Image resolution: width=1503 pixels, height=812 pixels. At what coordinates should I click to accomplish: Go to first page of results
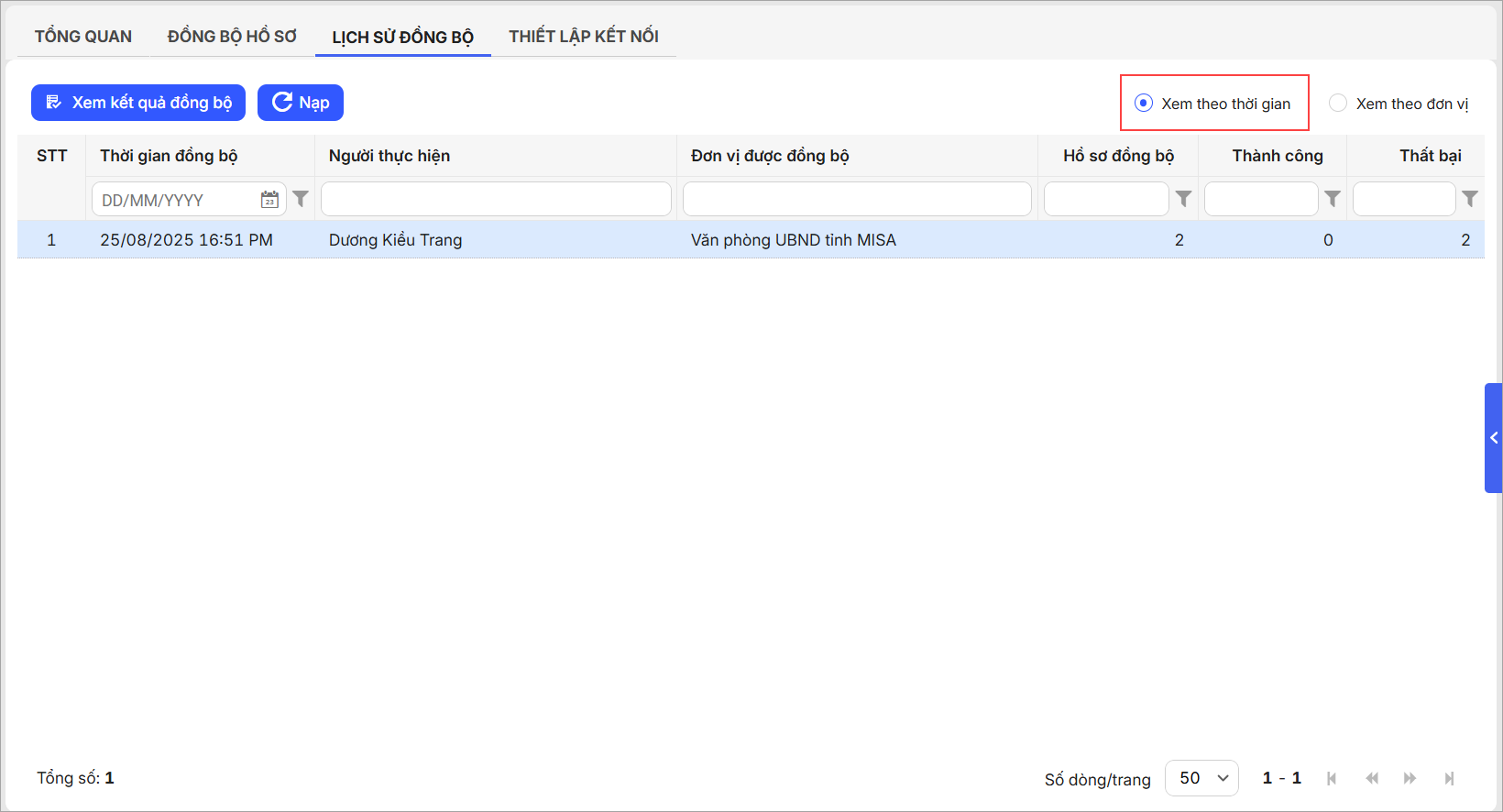(1332, 778)
